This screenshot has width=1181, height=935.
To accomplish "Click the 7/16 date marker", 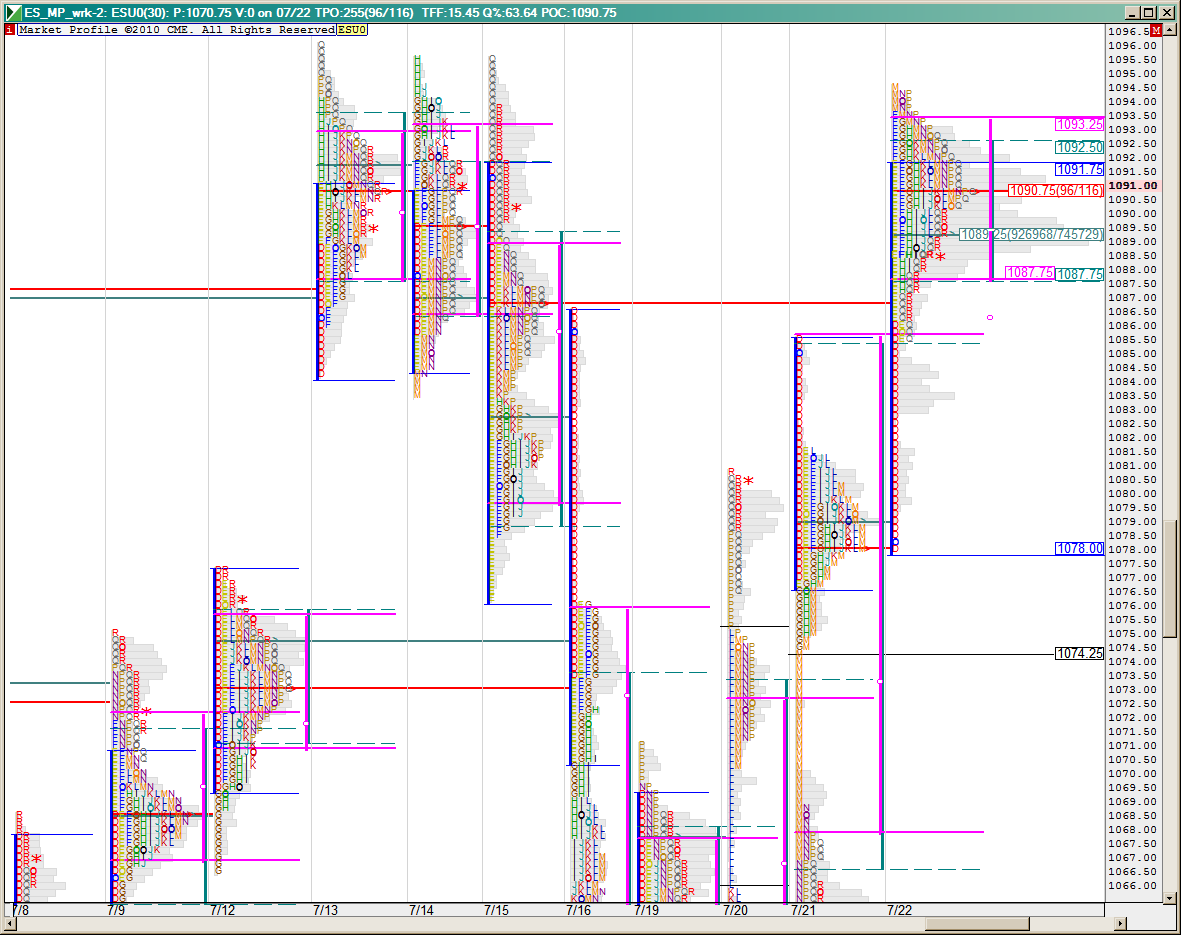I will tap(577, 910).
